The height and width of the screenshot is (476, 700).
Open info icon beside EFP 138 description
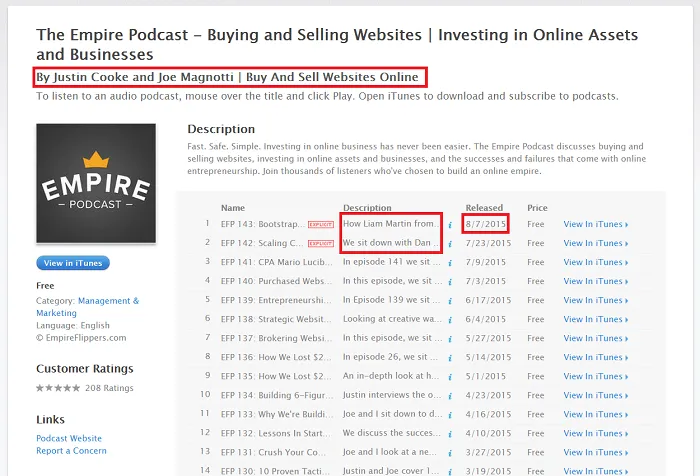450,320
